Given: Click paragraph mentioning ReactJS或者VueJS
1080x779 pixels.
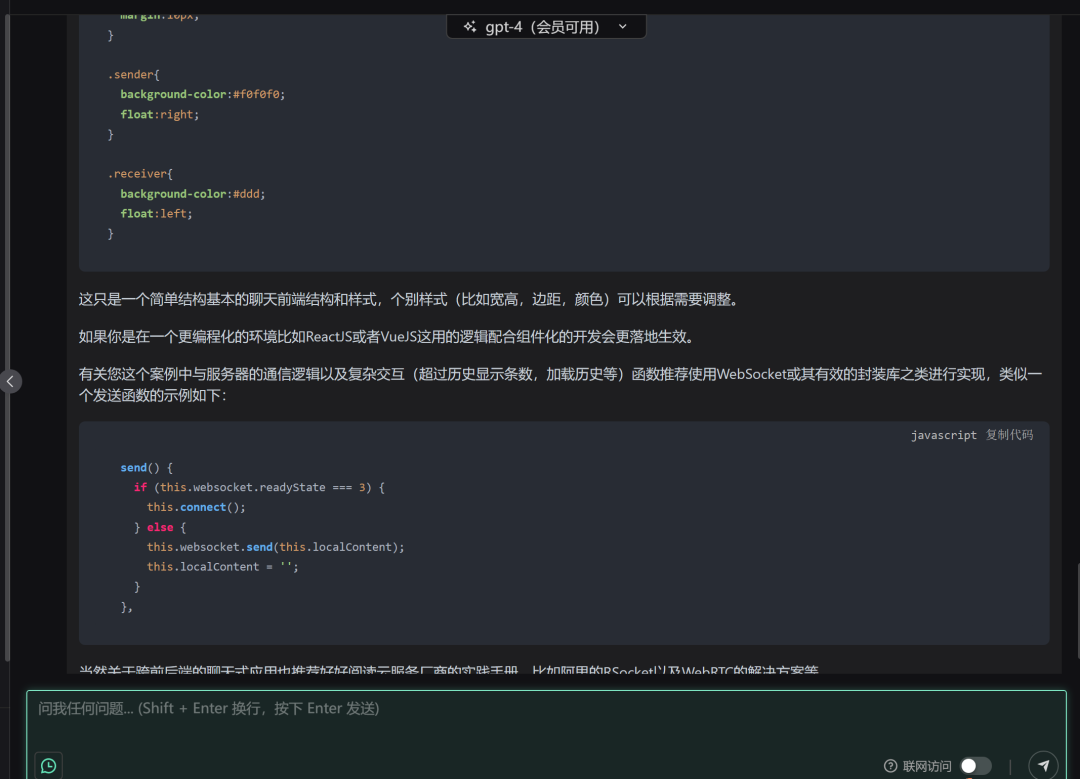Looking at the screenshot, I should click(388, 337).
